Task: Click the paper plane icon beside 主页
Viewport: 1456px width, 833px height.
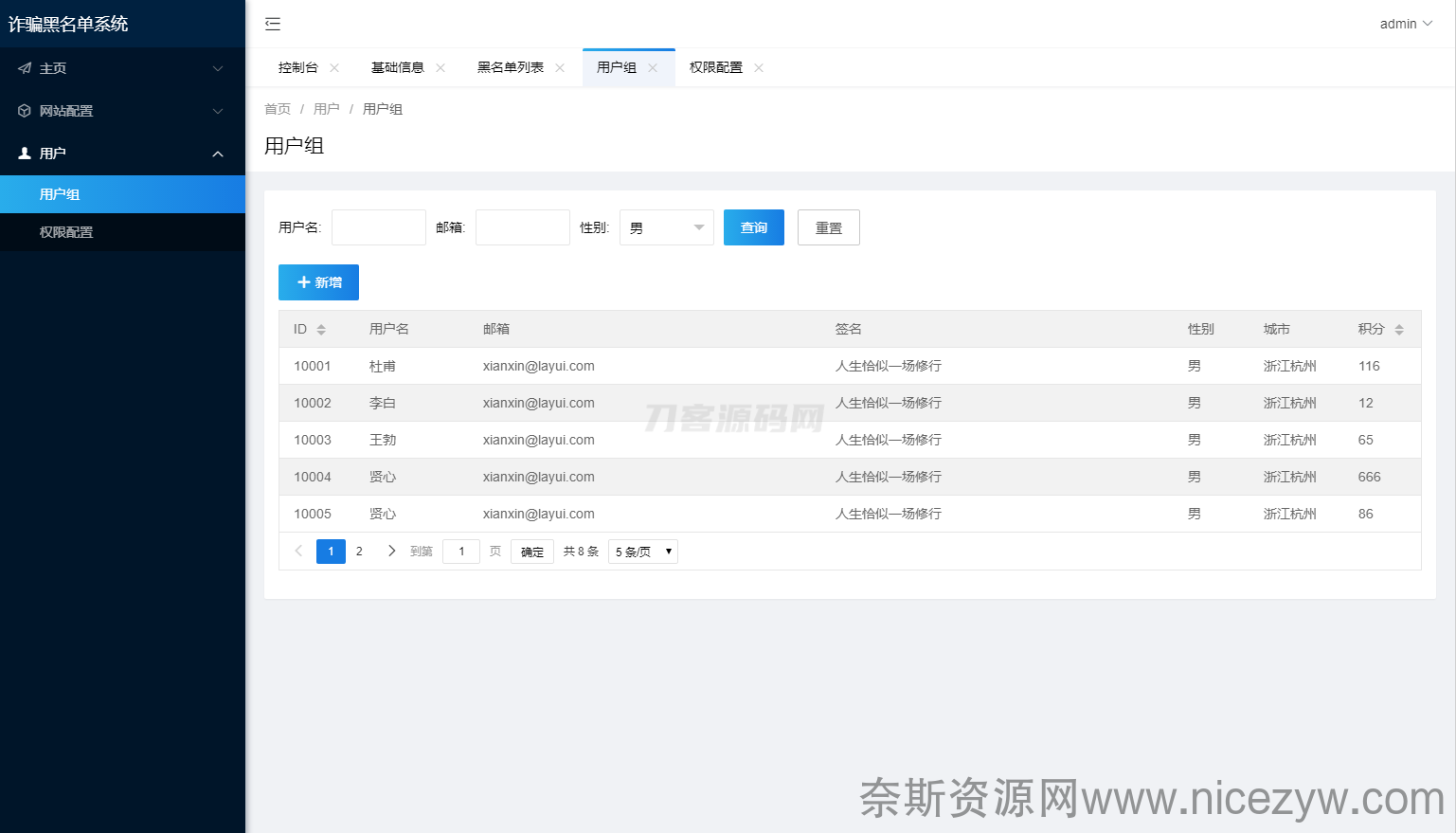Action: pos(25,68)
